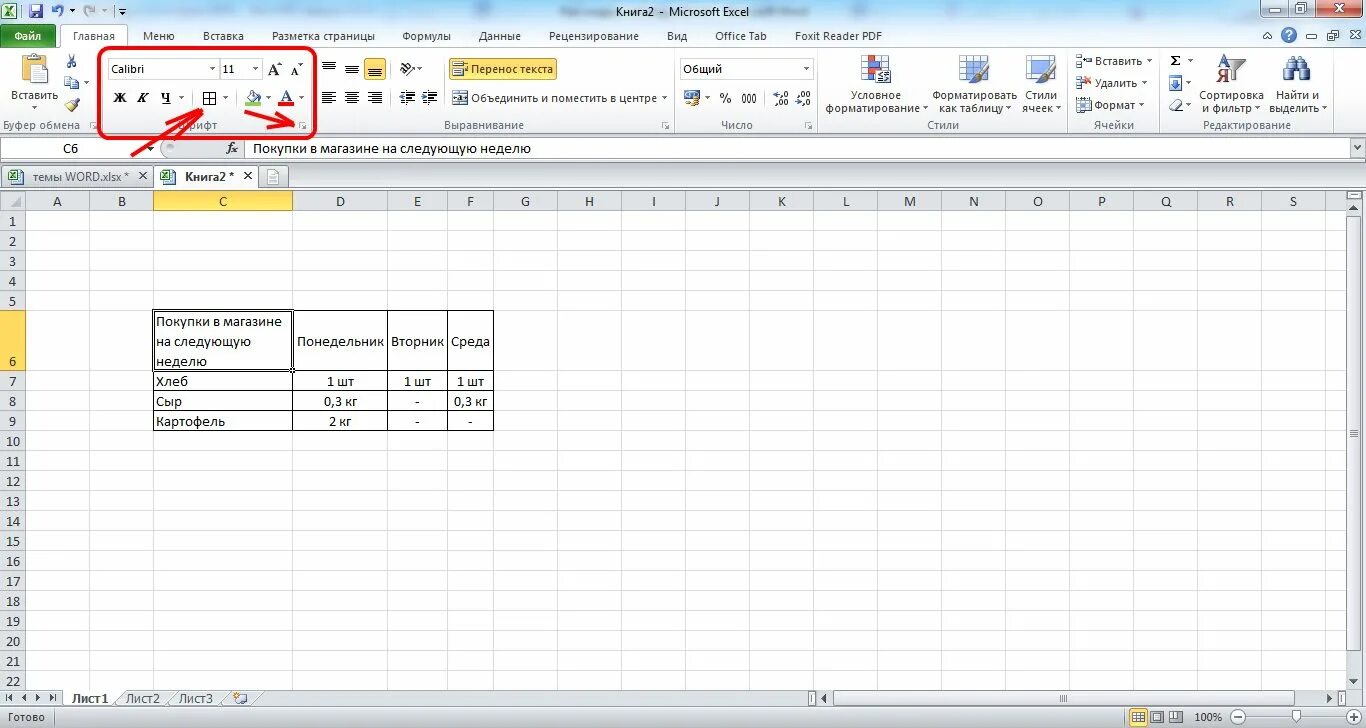The width and height of the screenshot is (1366, 728).
Task: Increase decimal places
Action: [780, 98]
